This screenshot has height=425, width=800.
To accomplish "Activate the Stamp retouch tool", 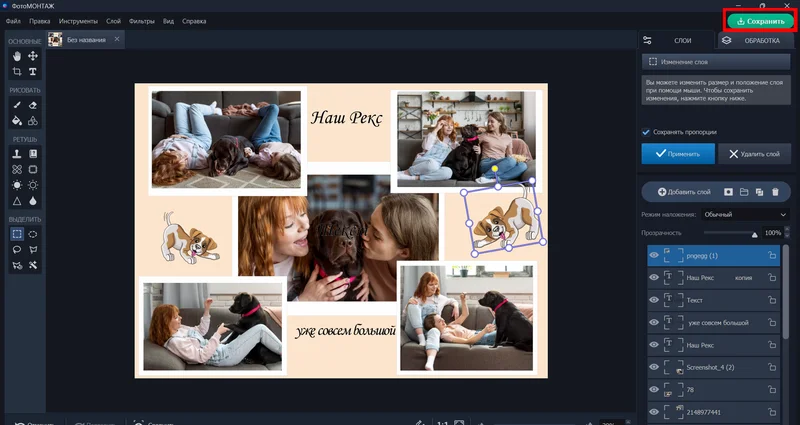I will (x=17, y=155).
